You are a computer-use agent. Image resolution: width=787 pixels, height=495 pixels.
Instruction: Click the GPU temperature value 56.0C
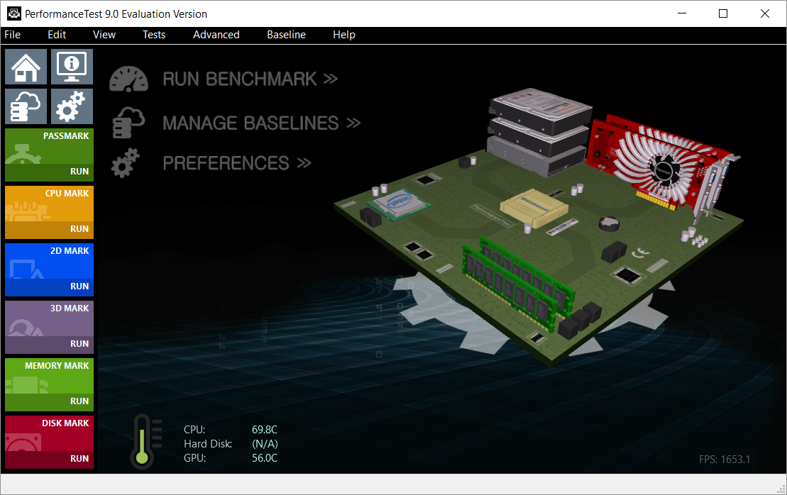click(265, 458)
